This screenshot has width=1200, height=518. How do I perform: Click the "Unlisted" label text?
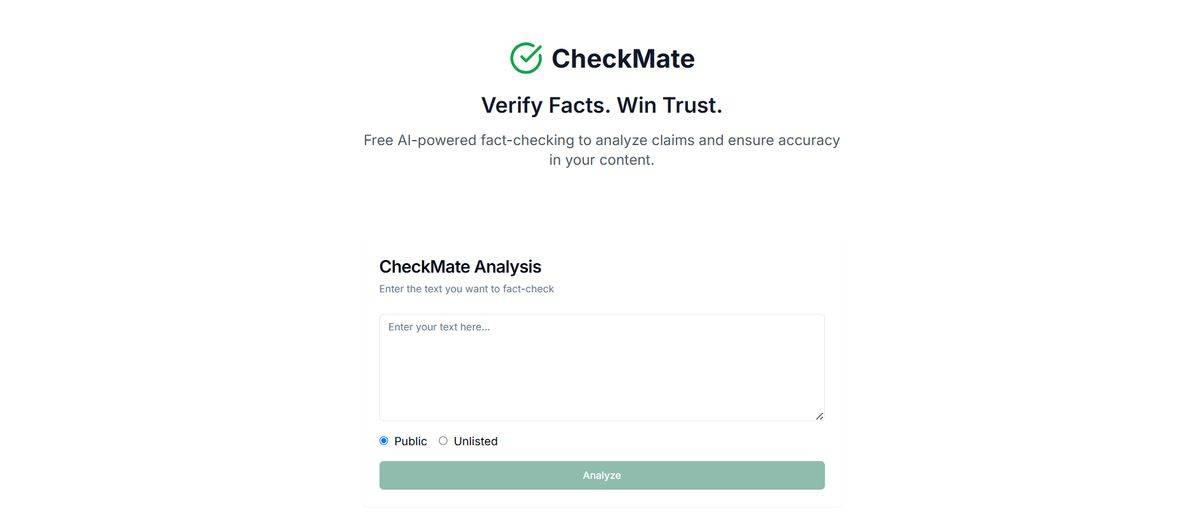[475, 441]
